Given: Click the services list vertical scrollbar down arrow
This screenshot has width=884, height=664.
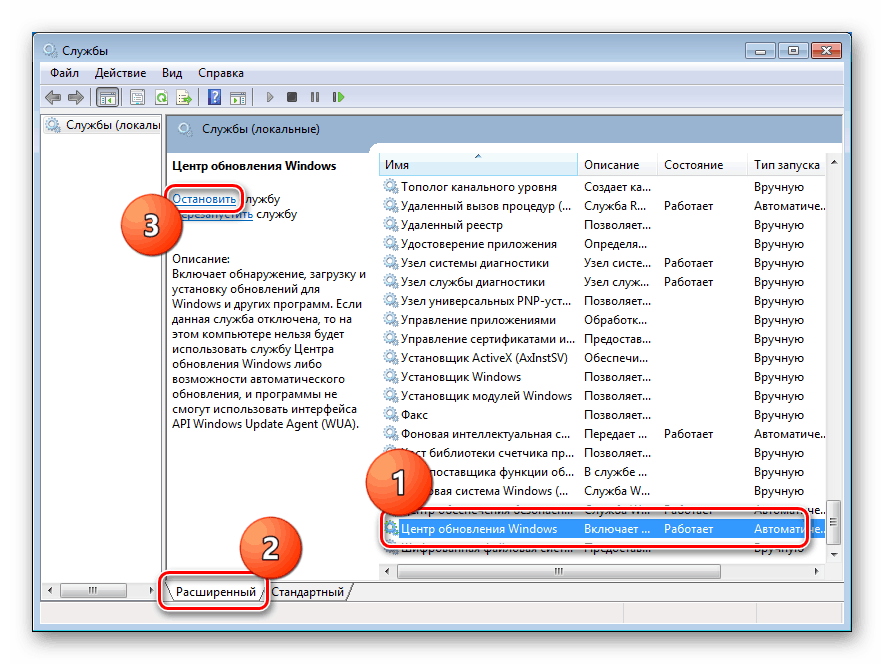Looking at the screenshot, I should tap(834, 555).
